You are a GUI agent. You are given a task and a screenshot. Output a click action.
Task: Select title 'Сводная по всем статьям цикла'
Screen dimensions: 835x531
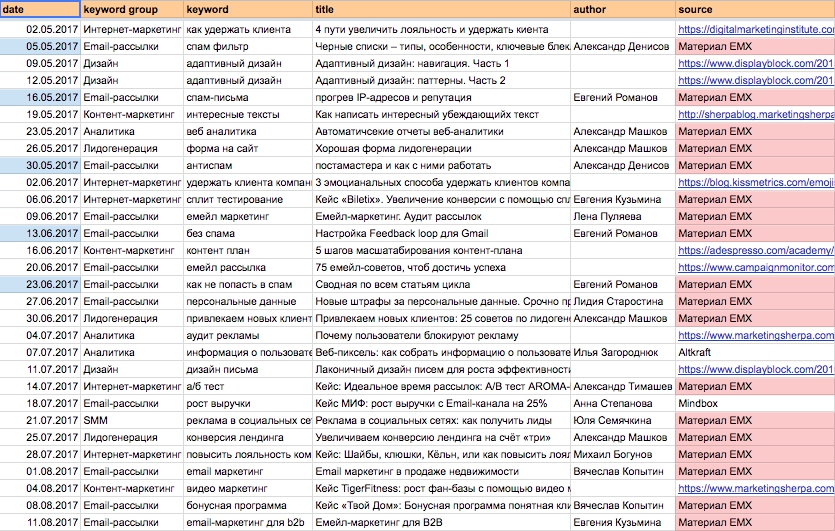(x=441, y=284)
